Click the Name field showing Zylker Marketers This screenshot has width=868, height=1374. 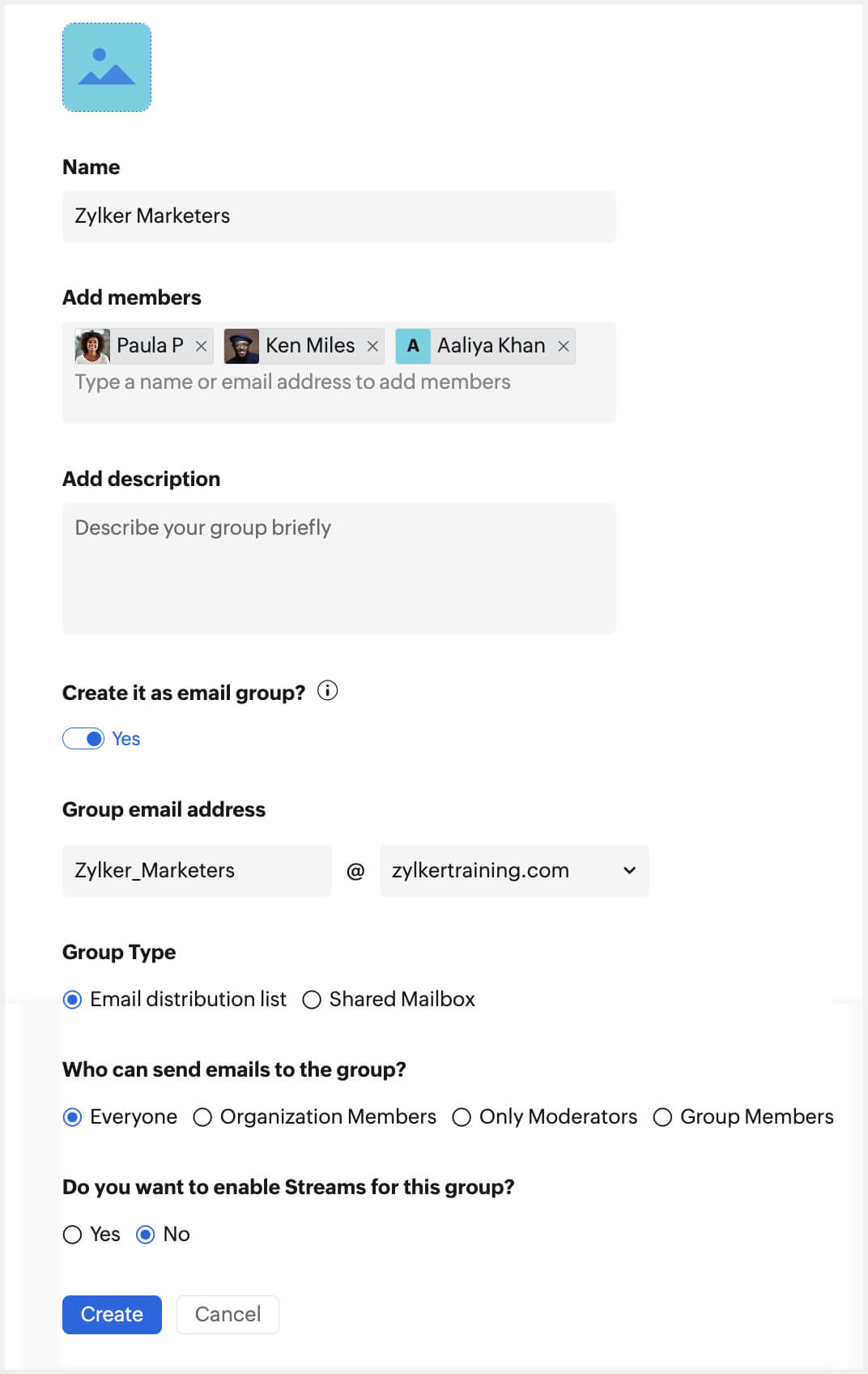point(339,215)
